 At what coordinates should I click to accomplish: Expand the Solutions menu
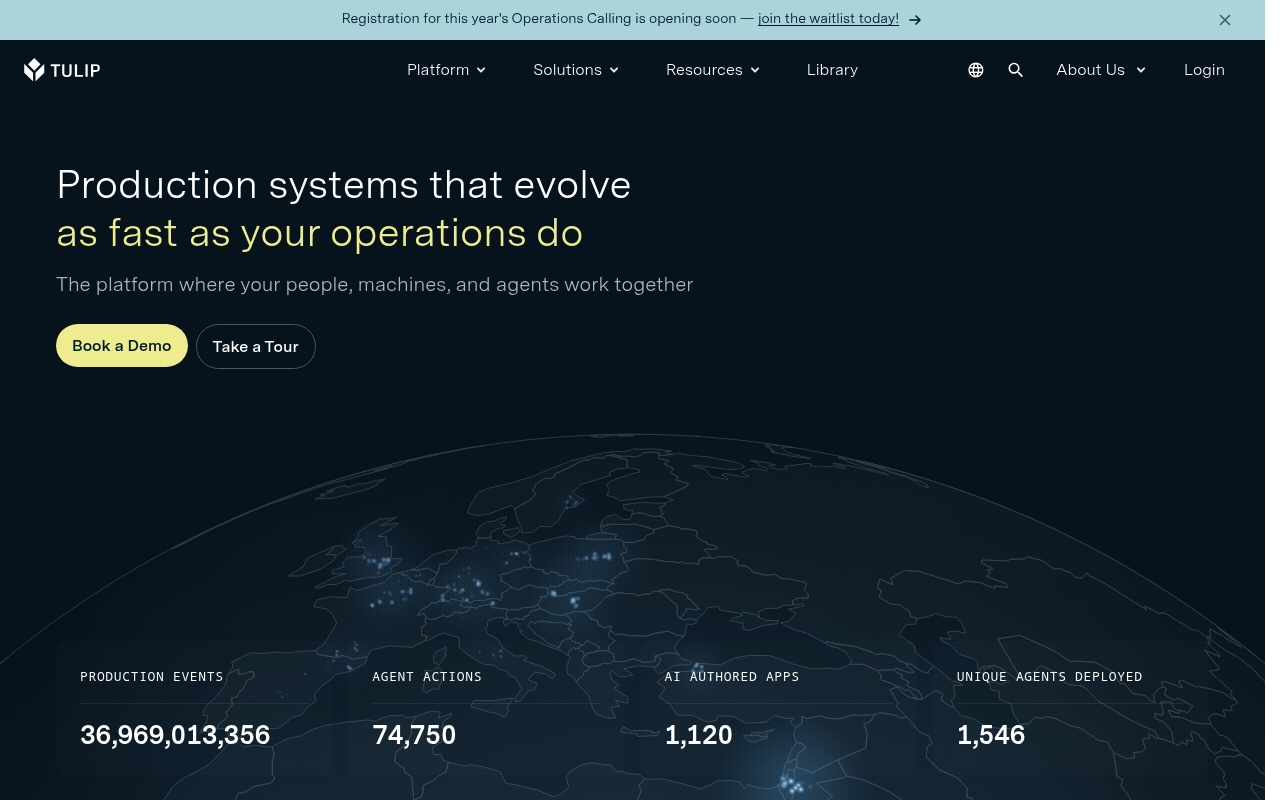click(576, 70)
